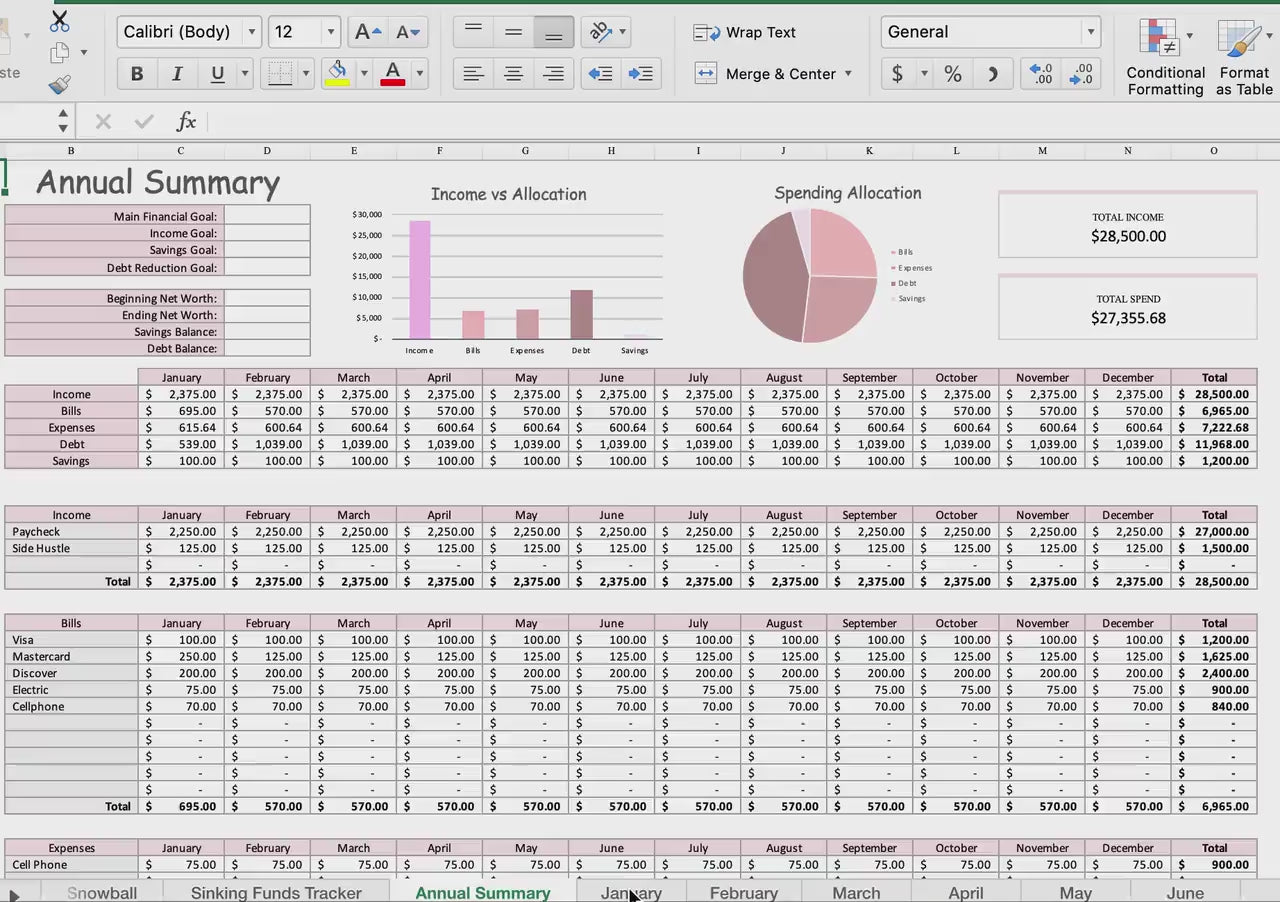Select the Format Painter brush
1280x902 pixels.
[x=60, y=85]
